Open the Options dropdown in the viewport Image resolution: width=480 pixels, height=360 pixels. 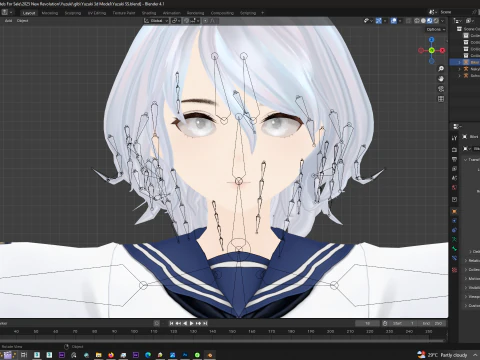click(436, 29)
